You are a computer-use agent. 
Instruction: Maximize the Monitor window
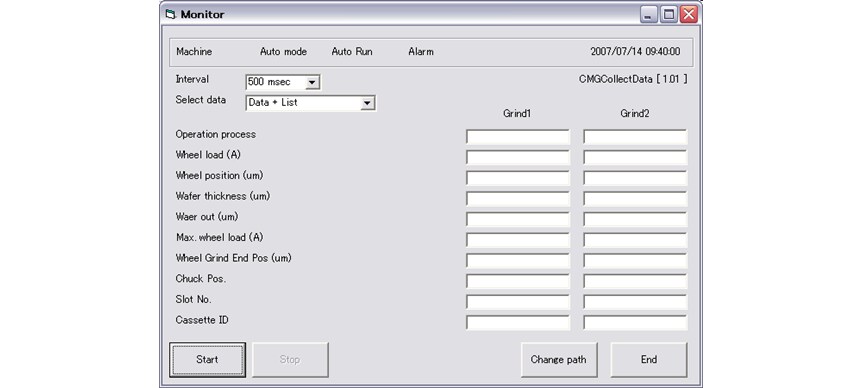[x=668, y=15]
